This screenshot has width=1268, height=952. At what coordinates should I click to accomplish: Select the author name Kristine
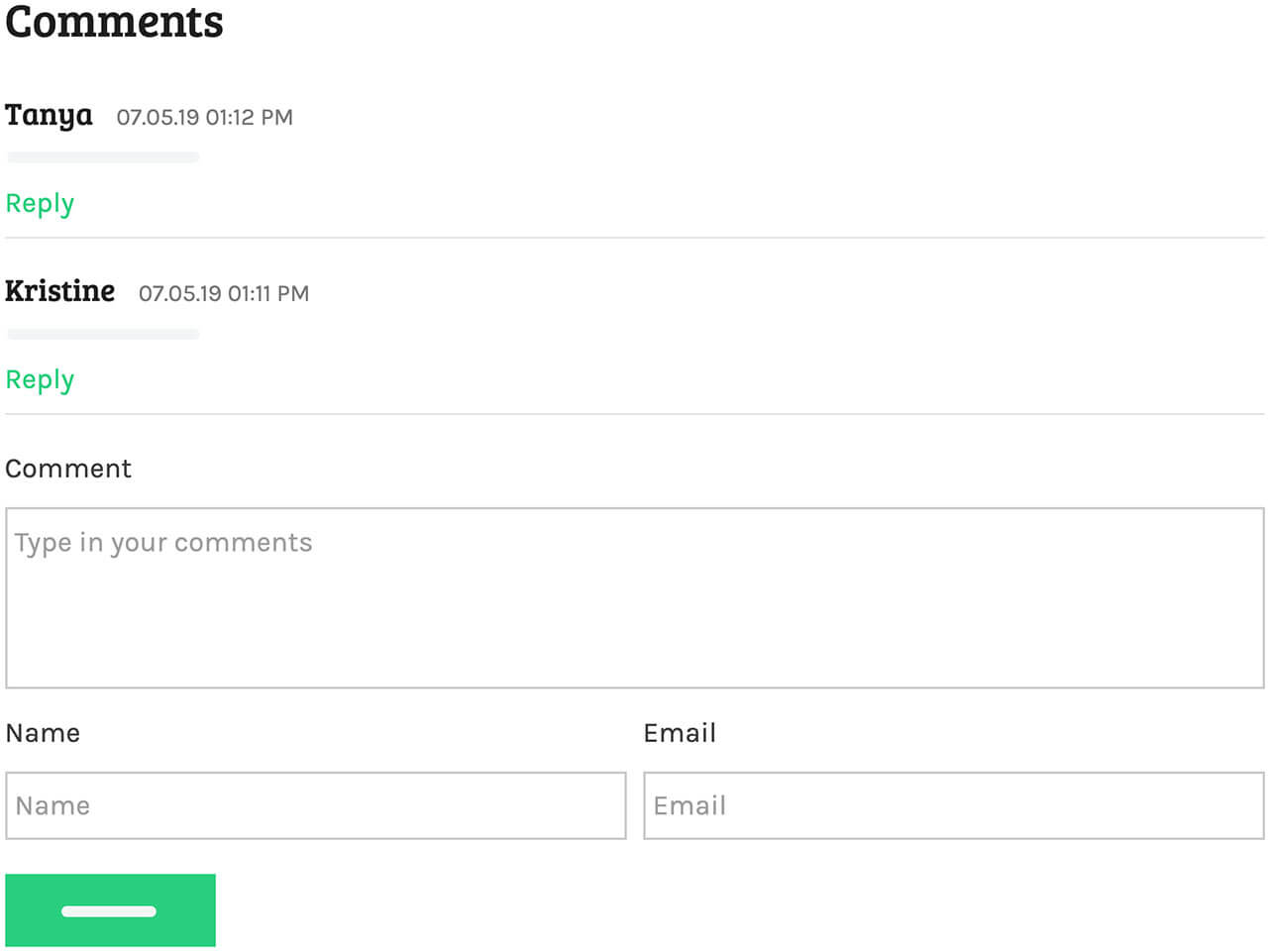59,291
